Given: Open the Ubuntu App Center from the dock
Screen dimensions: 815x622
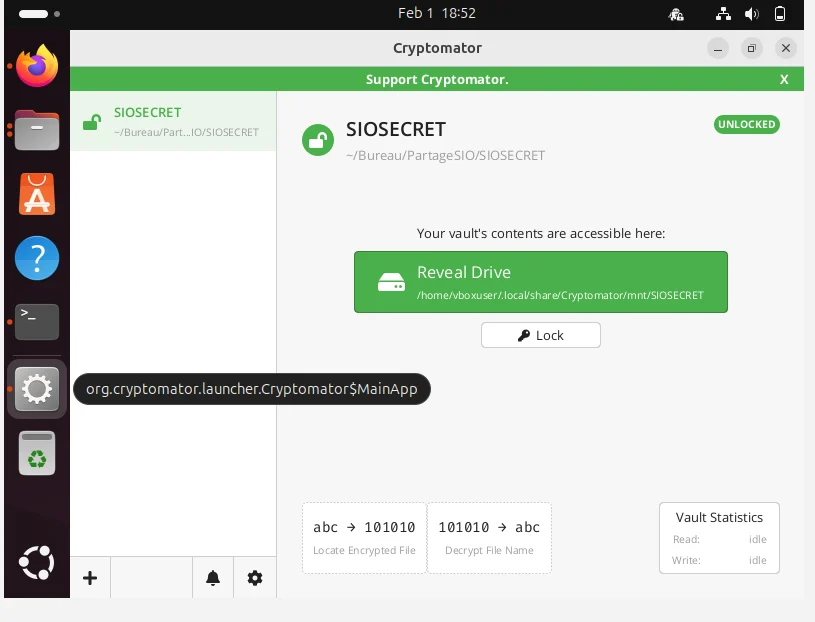Looking at the screenshot, I should pyautogui.click(x=37, y=194).
